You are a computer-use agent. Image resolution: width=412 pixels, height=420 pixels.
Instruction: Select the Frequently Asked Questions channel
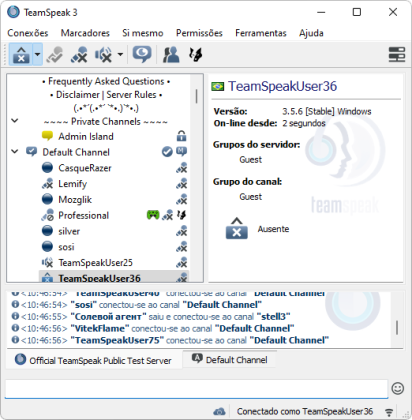pos(106,81)
